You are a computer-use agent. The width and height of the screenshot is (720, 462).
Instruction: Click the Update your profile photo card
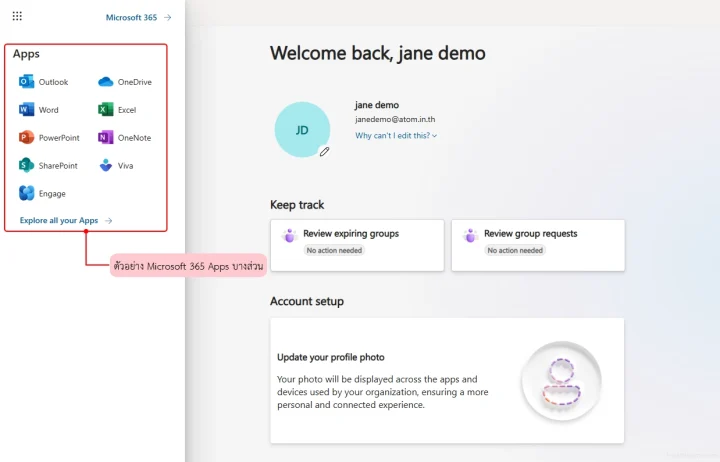coord(447,380)
